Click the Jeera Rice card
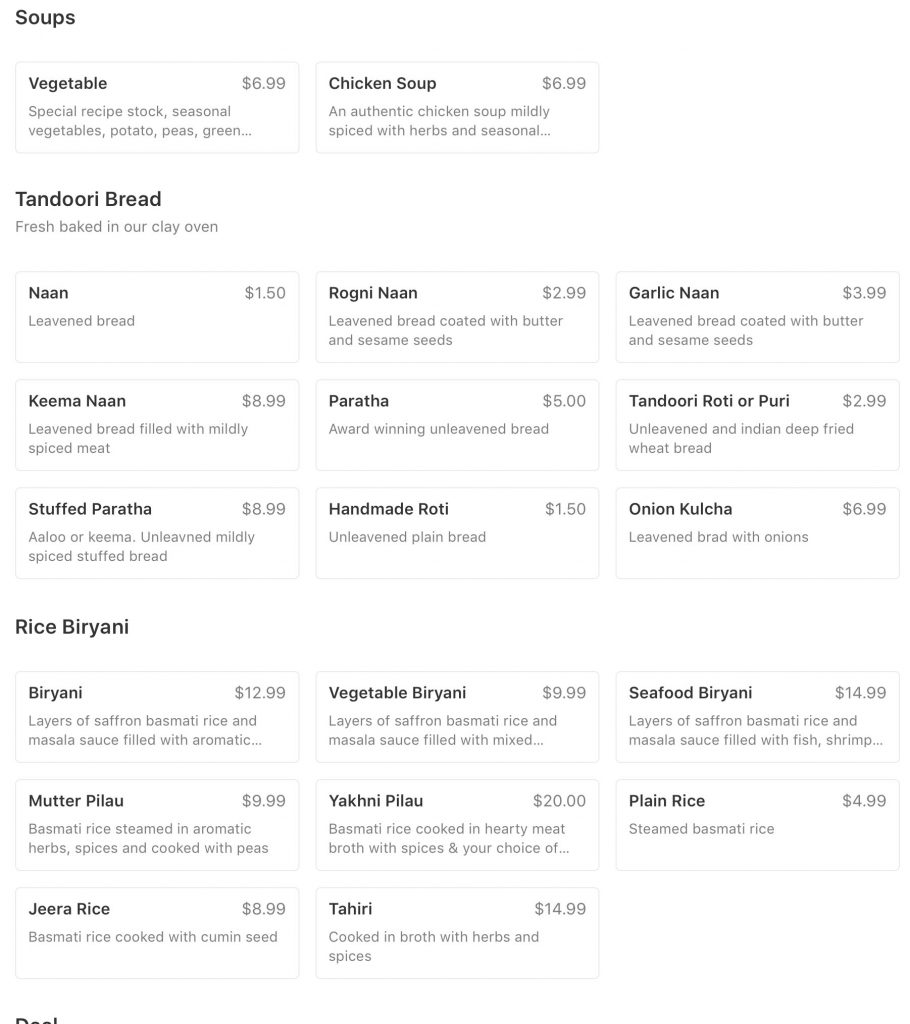 157,933
